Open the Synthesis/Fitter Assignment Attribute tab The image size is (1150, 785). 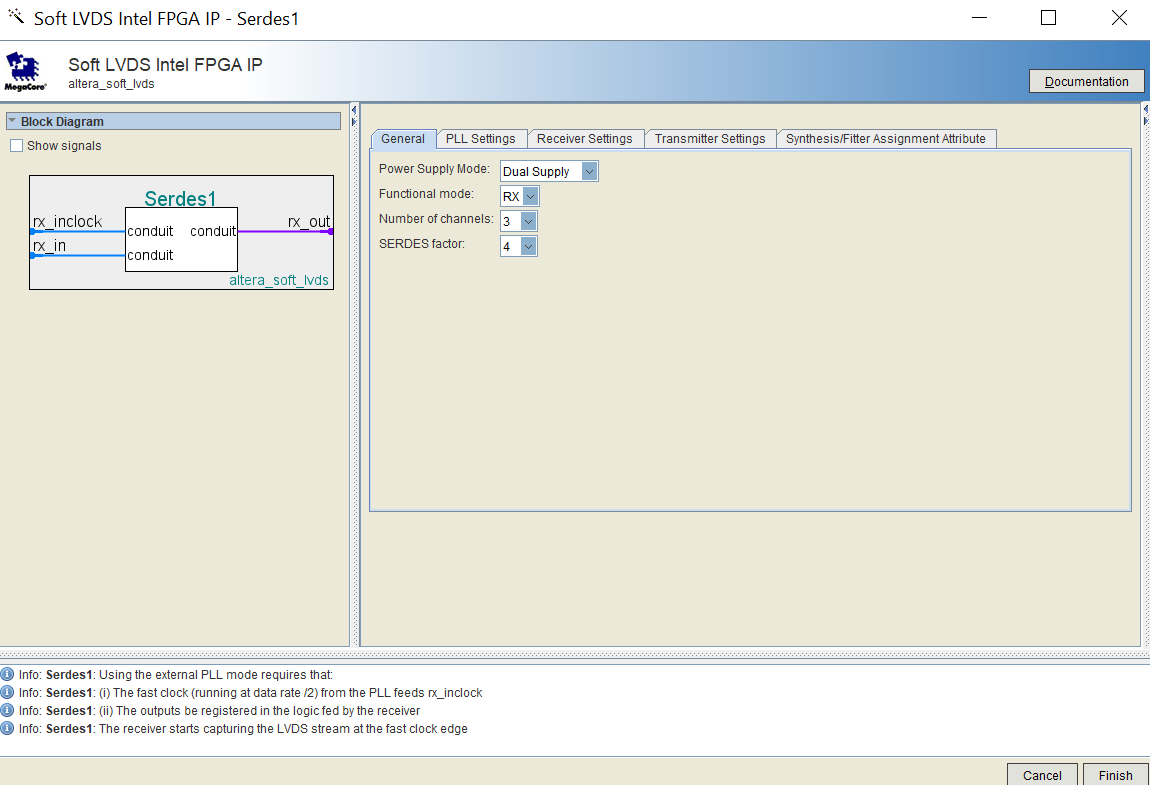[x=886, y=139]
